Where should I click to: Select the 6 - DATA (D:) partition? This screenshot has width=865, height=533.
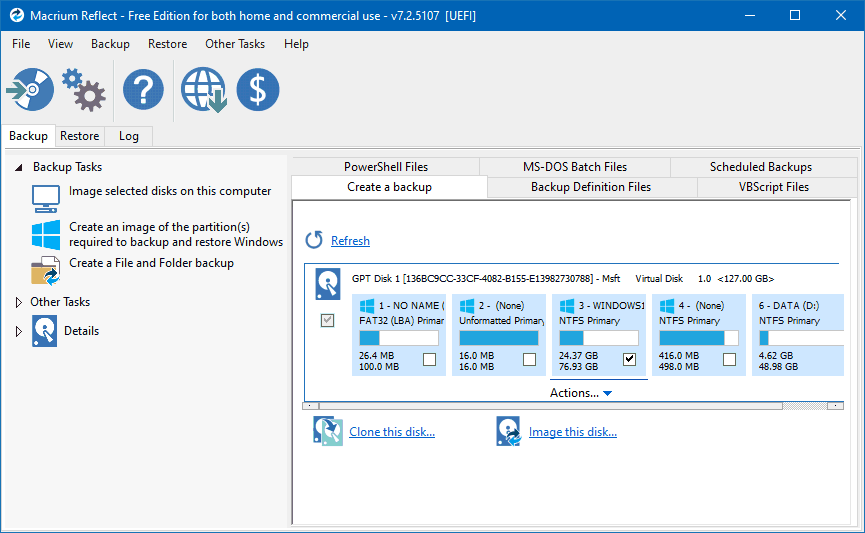coord(798,335)
